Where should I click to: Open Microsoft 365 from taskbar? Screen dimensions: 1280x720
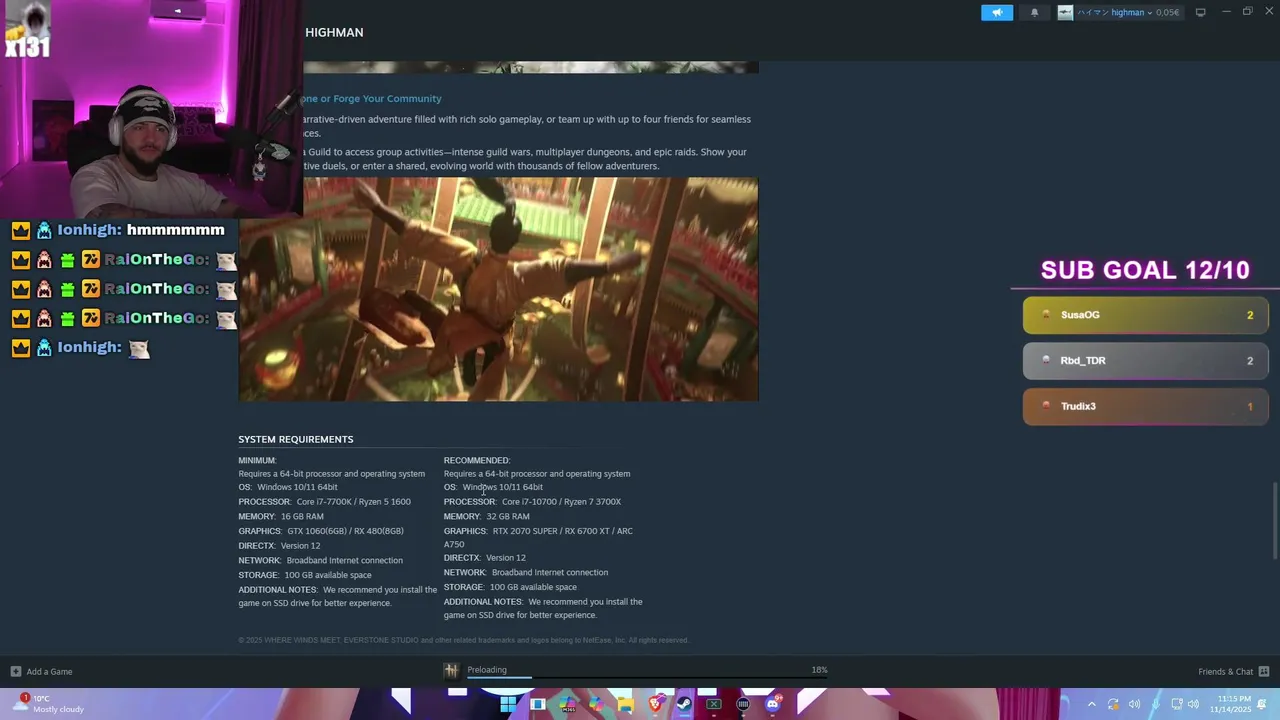click(x=567, y=704)
